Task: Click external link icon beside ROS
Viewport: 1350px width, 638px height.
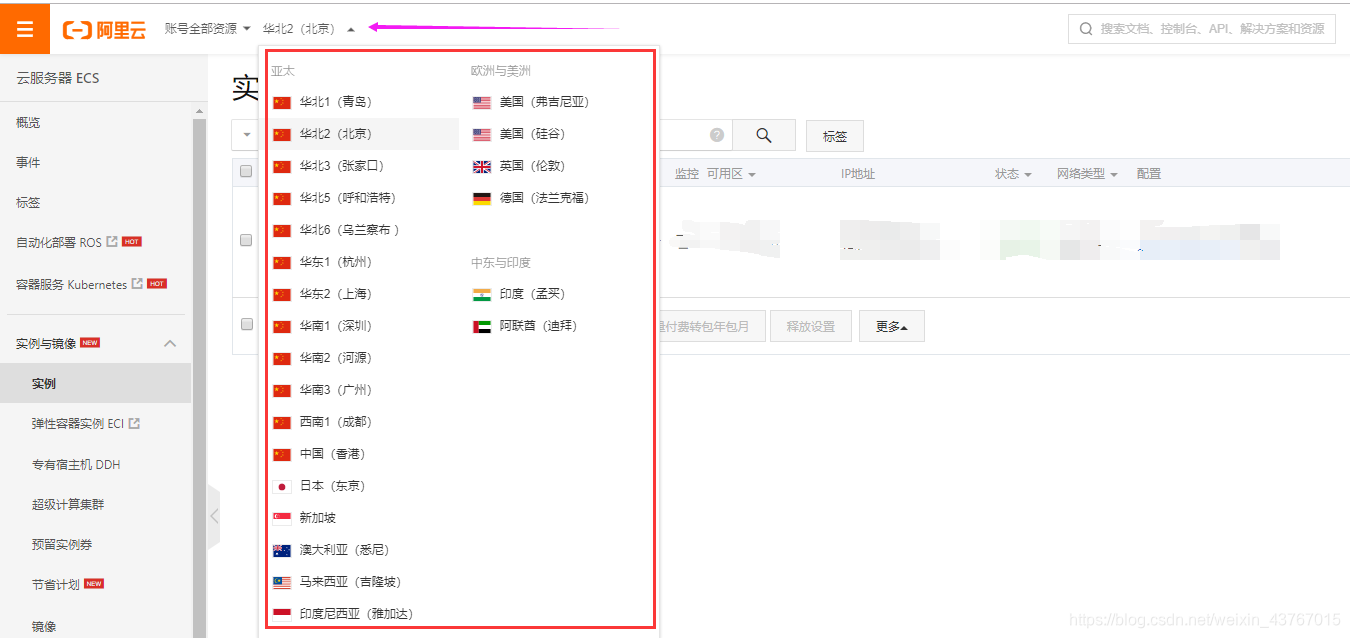Action: coord(112,242)
